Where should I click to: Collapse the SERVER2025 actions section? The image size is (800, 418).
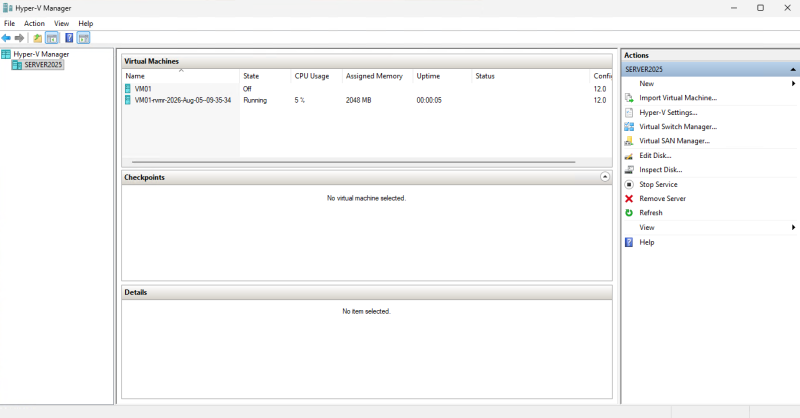[793, 69]
